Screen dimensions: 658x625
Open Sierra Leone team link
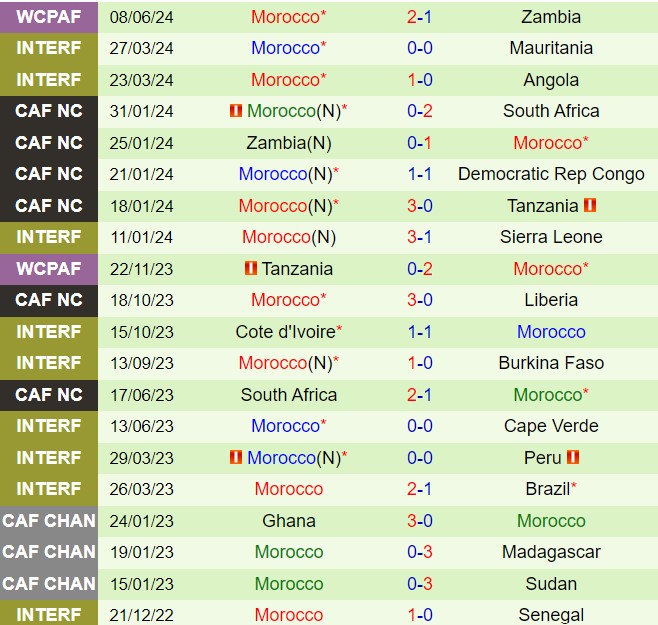(x=551, y=237)
